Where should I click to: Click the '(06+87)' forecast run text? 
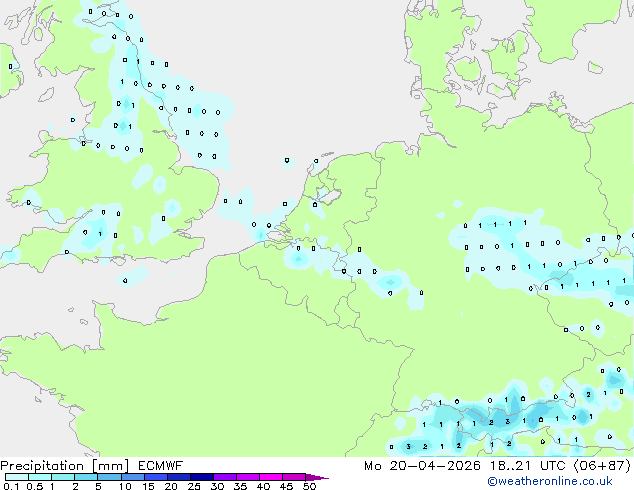point(602,466)
